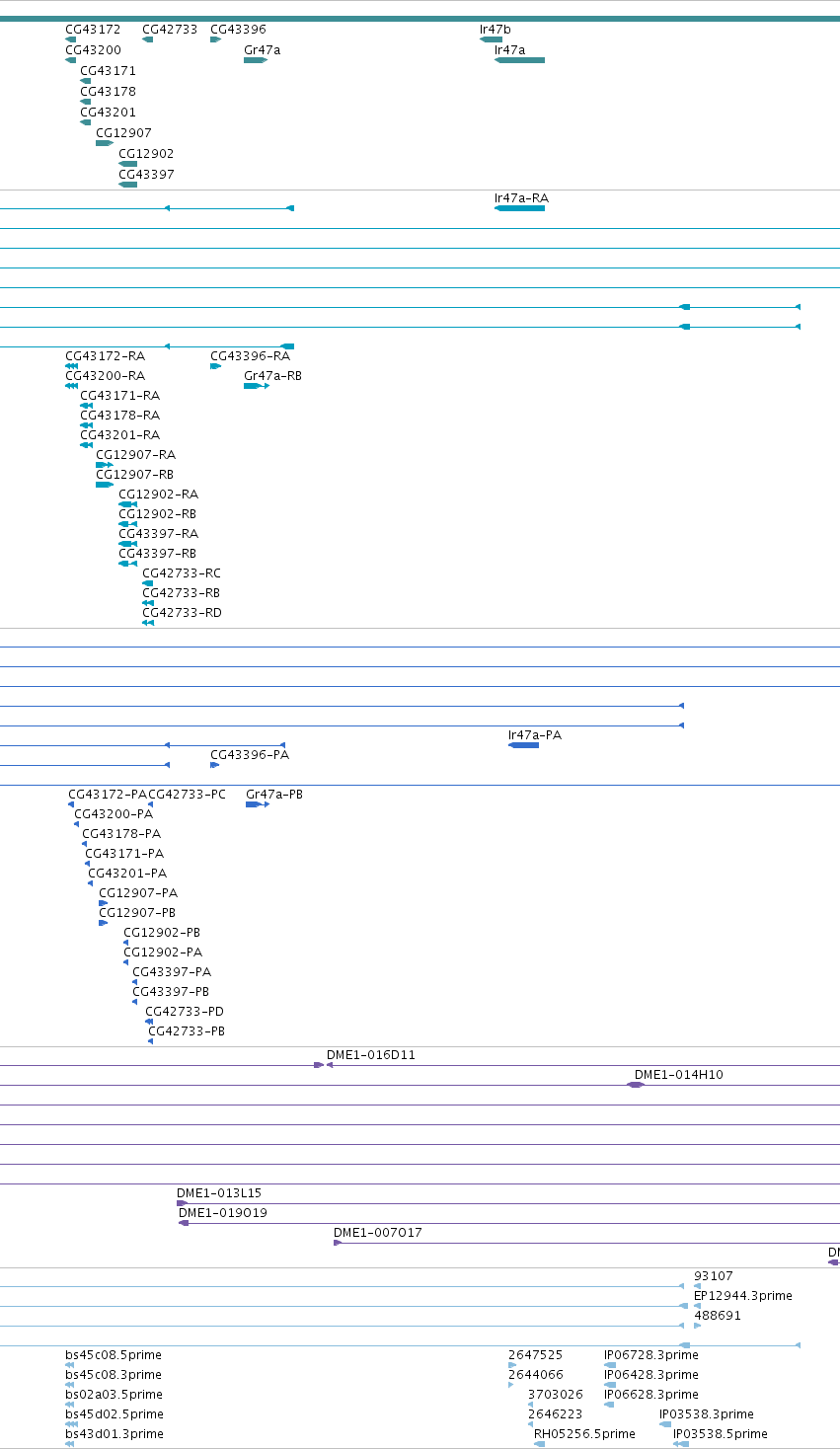Select the CG43172 gene label
840x1449 pixels.
pyautogui.click(x=93, y=30)
